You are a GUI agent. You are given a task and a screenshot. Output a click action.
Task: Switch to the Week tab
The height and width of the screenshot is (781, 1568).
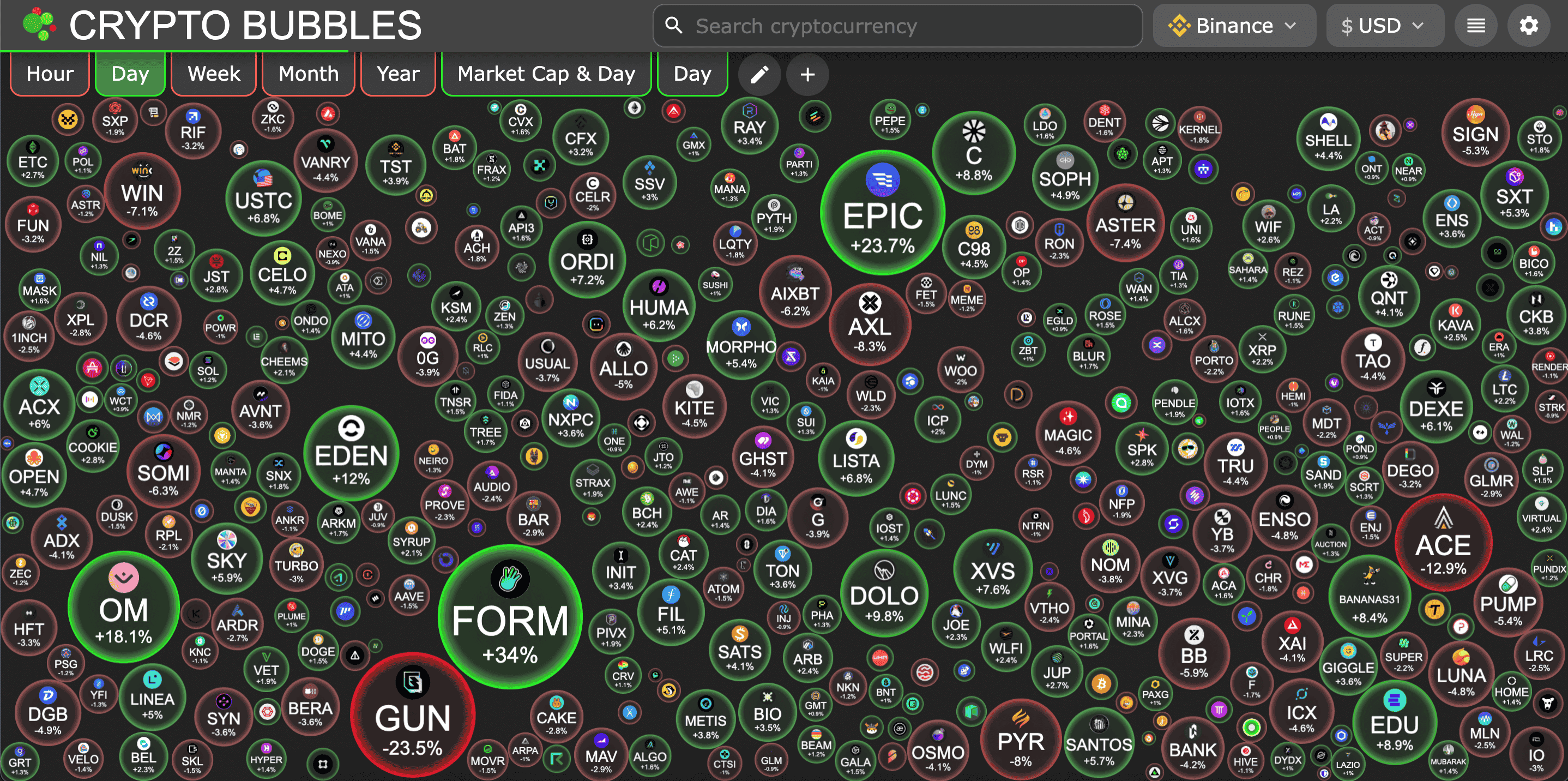pos(214,74)
